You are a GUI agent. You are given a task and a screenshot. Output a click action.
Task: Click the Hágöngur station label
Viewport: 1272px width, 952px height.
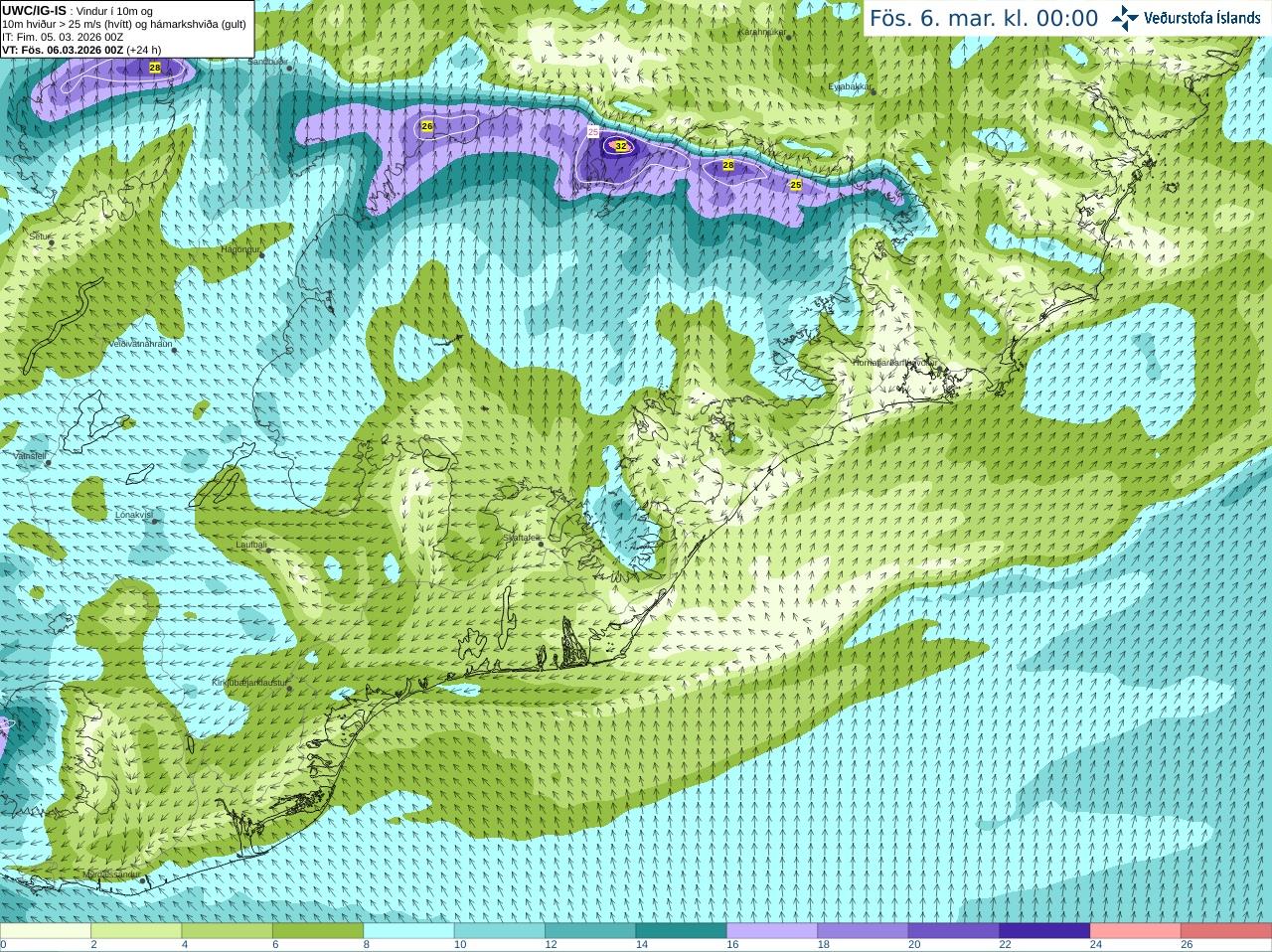point(239,249)
